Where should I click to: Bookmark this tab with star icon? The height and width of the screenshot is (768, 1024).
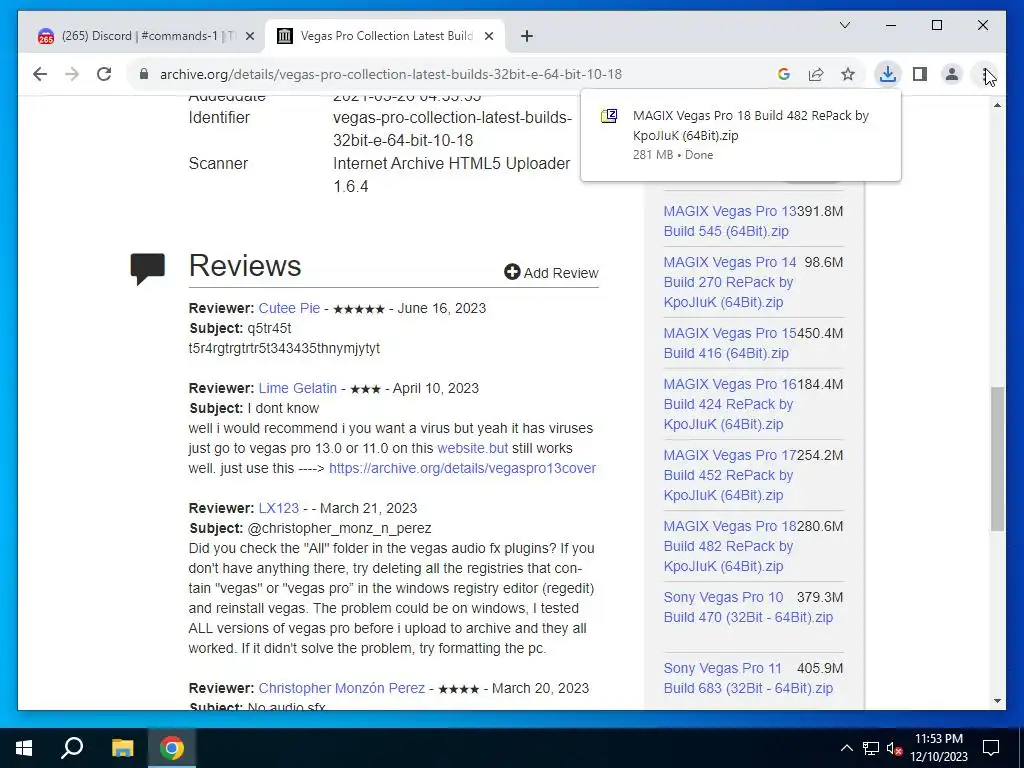point(848,74)
